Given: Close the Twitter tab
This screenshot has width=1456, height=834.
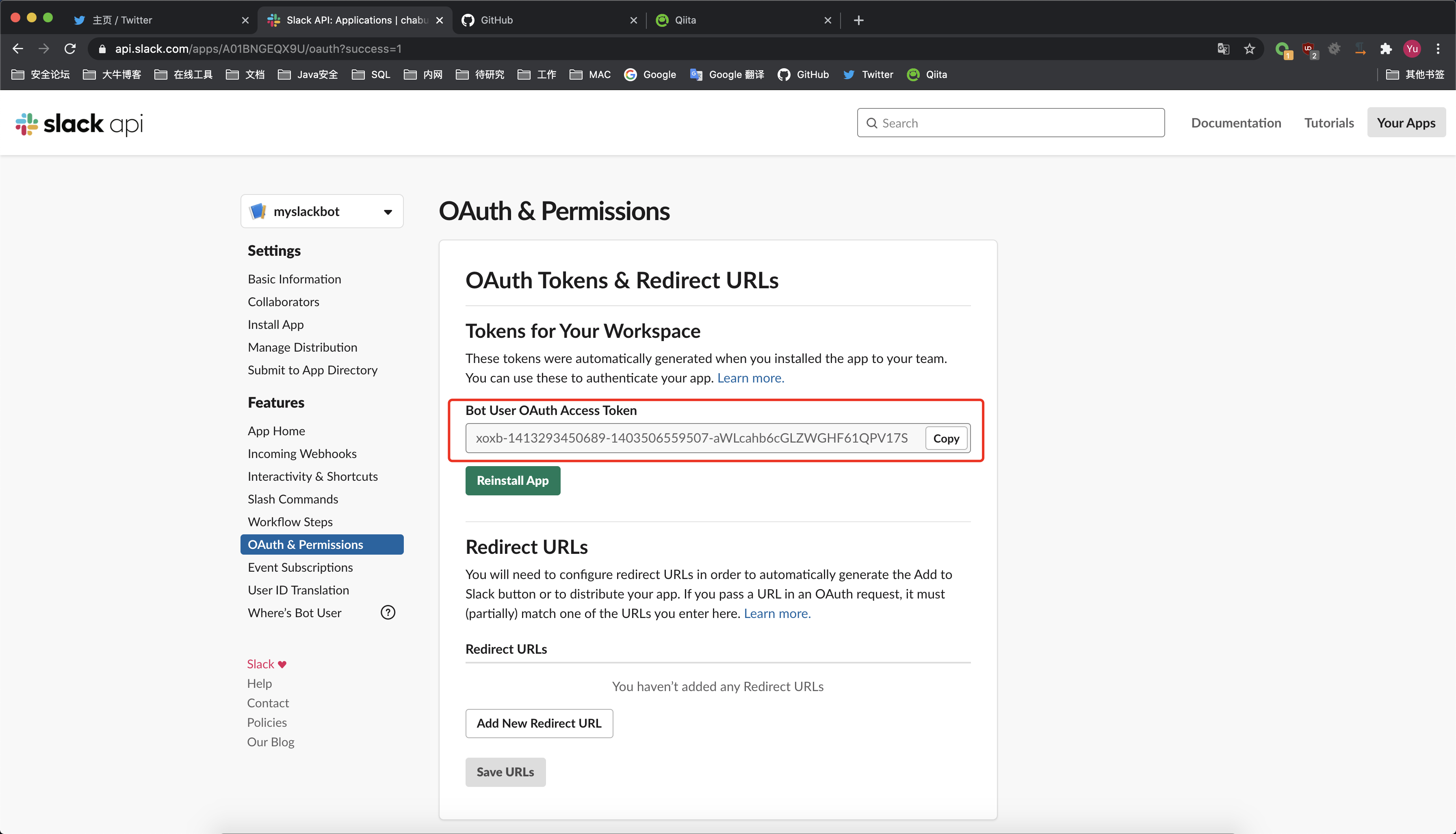Looking at the screenshot, I should point(245,20).
